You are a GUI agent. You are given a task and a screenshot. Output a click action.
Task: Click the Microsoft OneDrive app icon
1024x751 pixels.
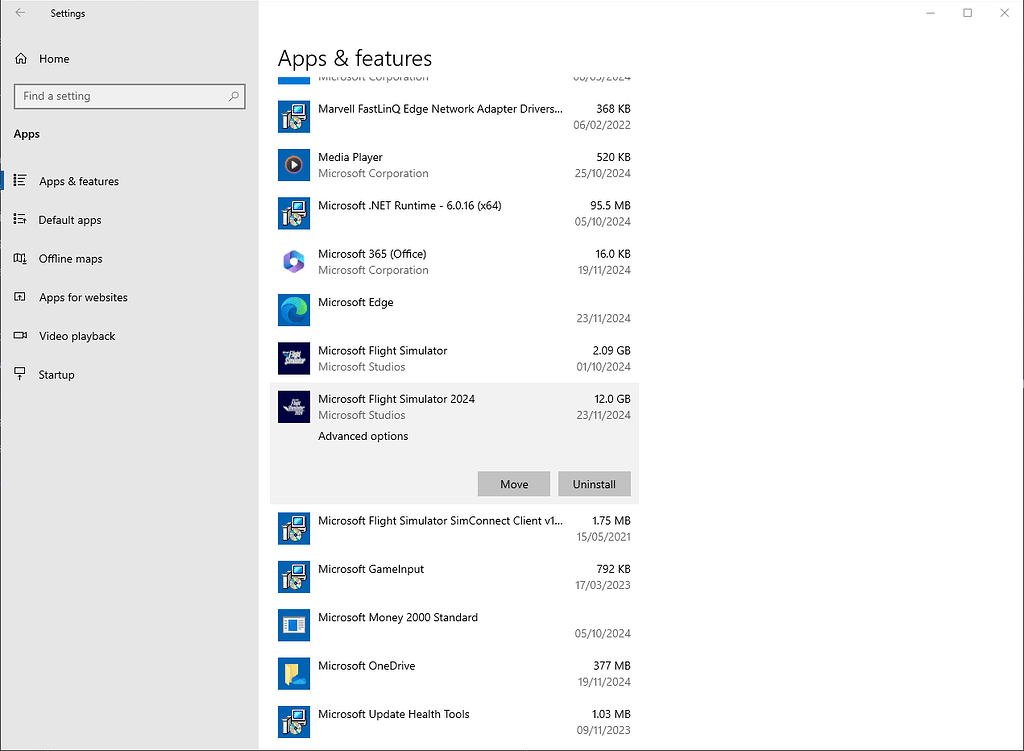[x=294, y=673]
